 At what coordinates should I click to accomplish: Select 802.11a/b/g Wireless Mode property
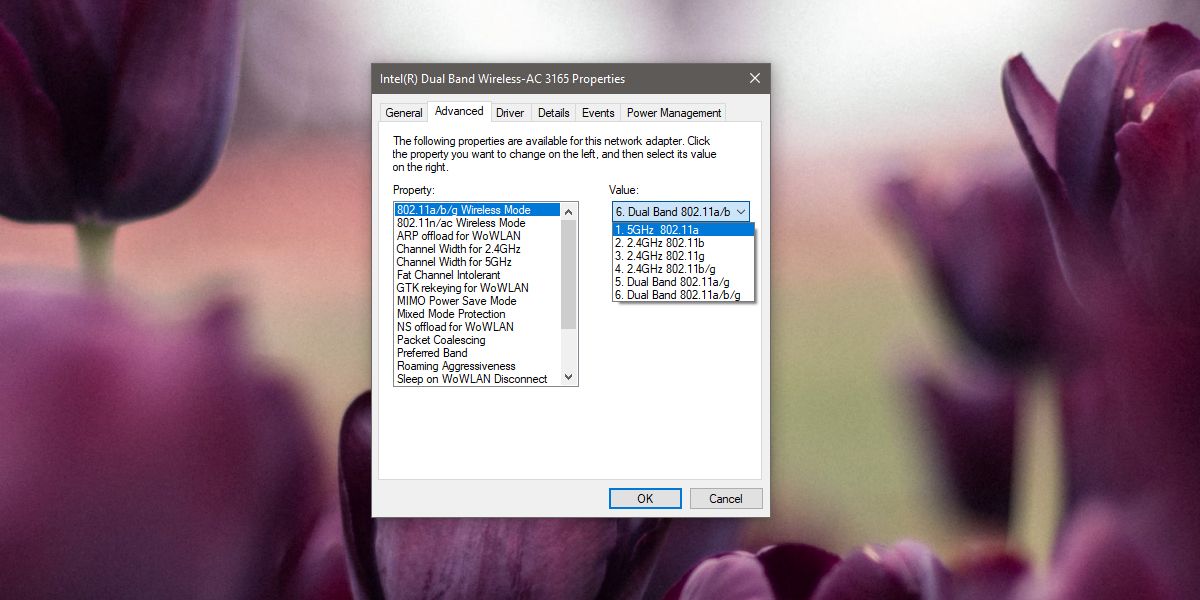click(x=478, y=210)
